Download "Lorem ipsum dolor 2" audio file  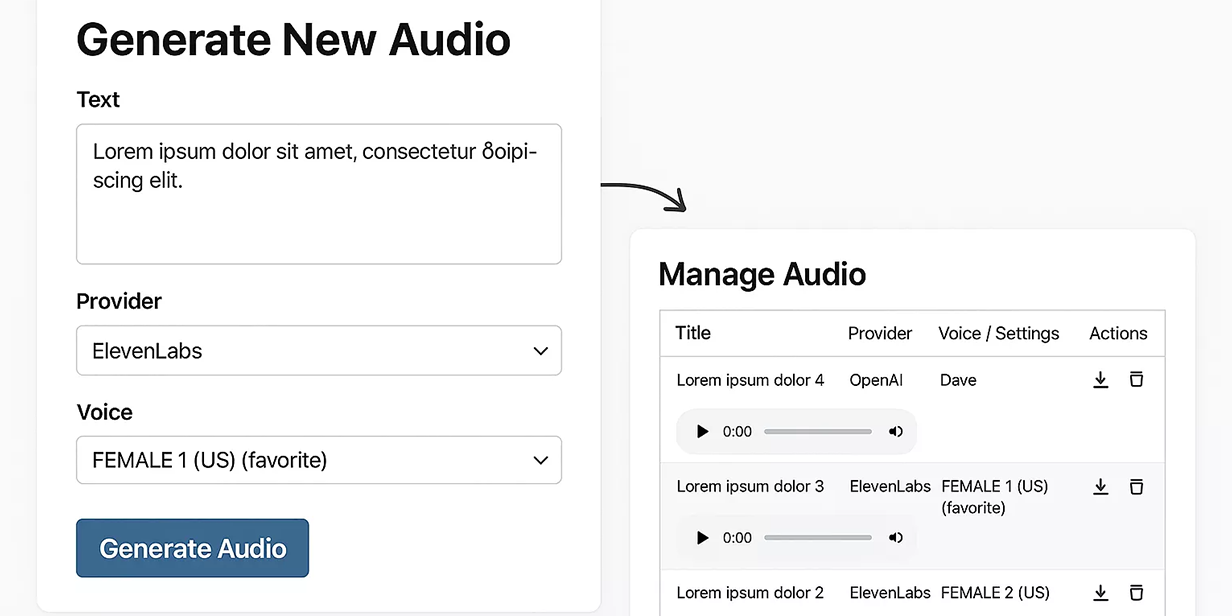1101,592
